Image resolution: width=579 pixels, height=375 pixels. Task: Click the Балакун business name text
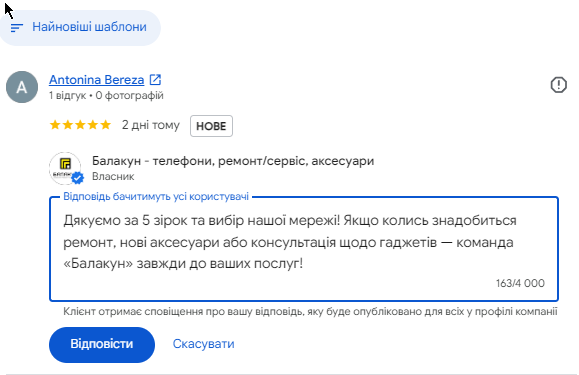pos(233,161)
